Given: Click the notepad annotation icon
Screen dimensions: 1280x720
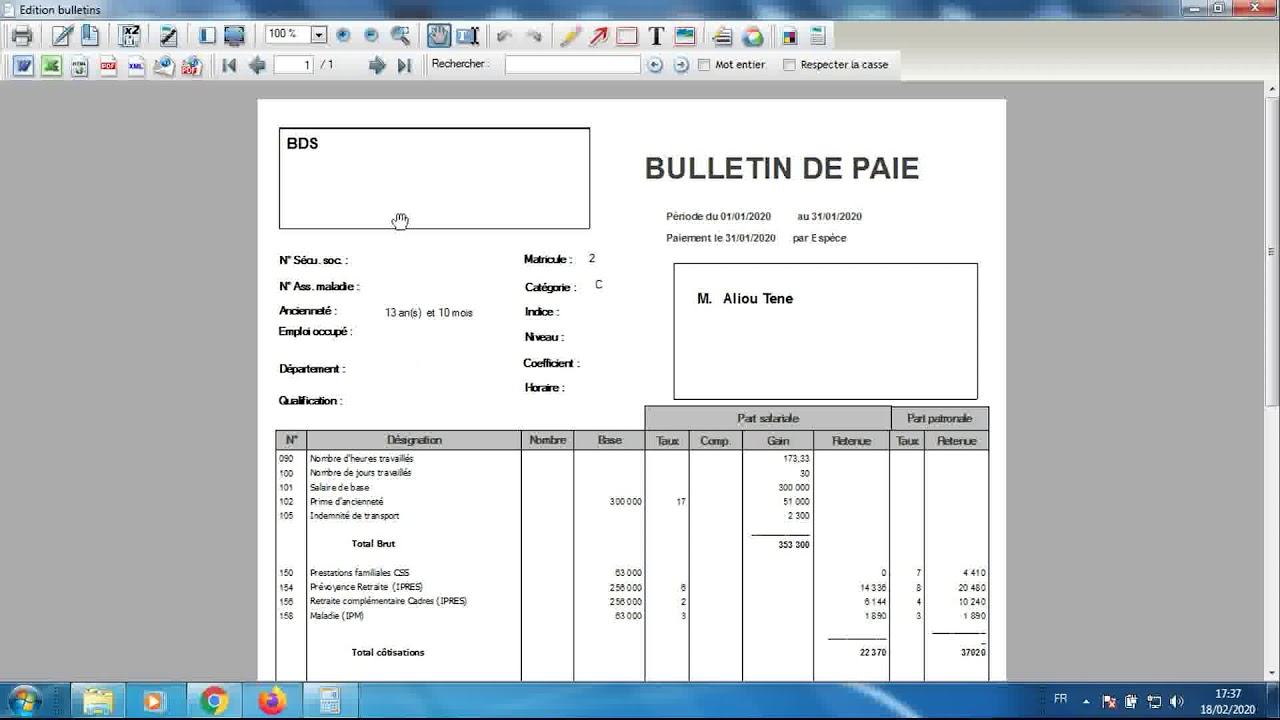Looking at the screenshot, I should click(168, 36).
